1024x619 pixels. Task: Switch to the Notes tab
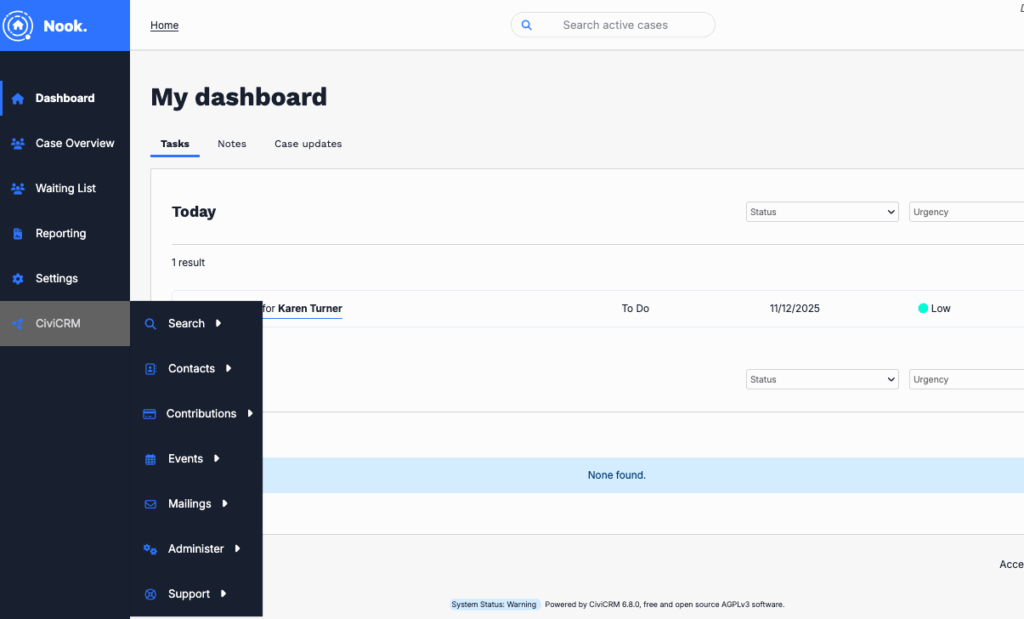[x=232, y=144]
